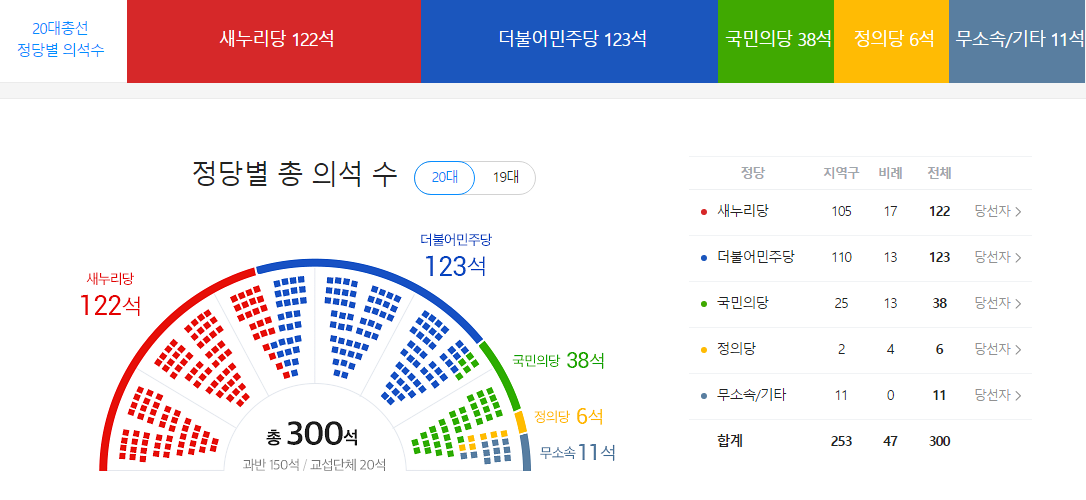This screenshot has height=500, width=1086.
Task: Select the gray 무소속/기타 11석 banner segment
Action: pyautogui.click(x=1017, y=41)
